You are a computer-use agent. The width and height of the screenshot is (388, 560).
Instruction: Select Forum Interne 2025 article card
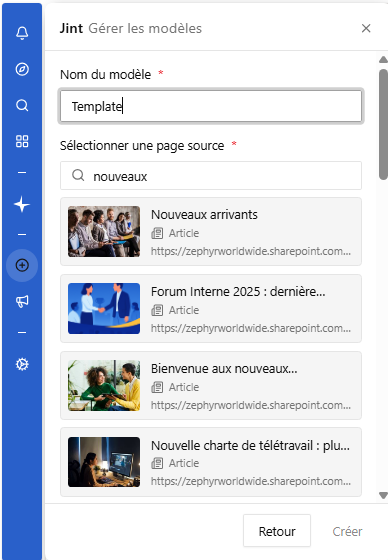click(x=211, y=309)
